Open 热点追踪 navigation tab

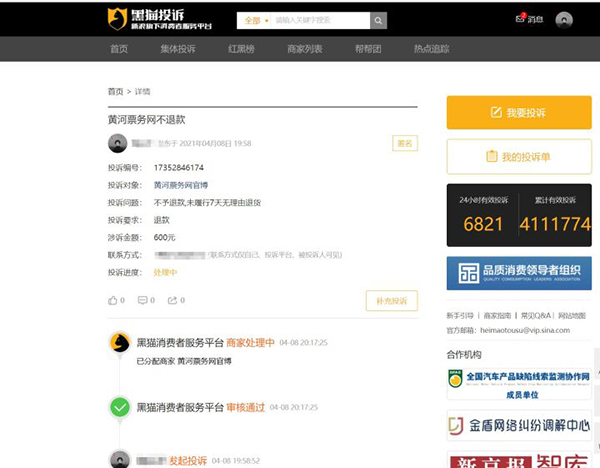[x=432, y=49]
